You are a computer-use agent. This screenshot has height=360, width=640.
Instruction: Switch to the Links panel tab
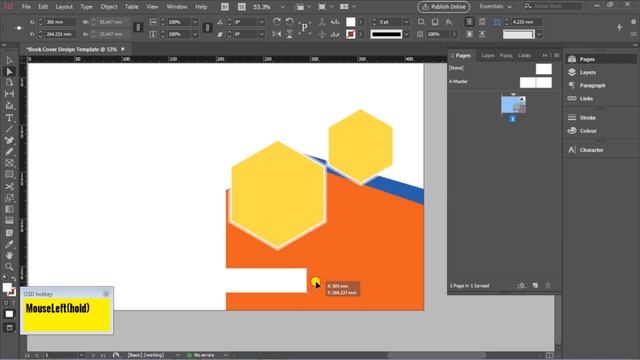point(524,56)
